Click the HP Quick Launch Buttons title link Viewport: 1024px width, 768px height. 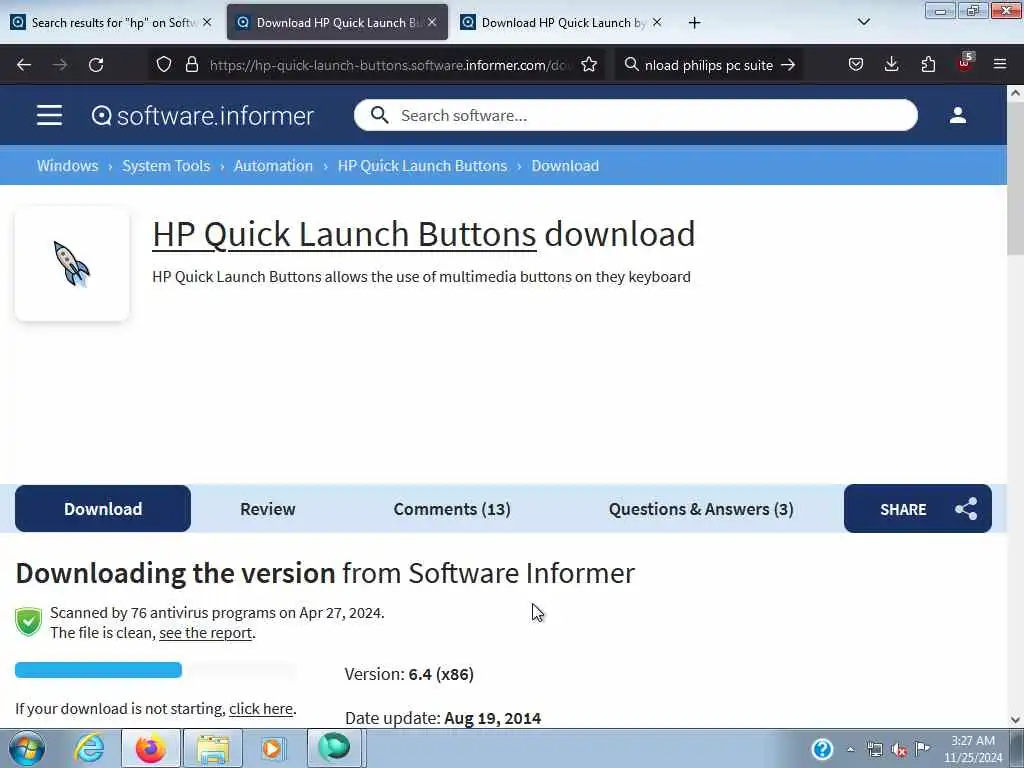click(x=344, y=234)
